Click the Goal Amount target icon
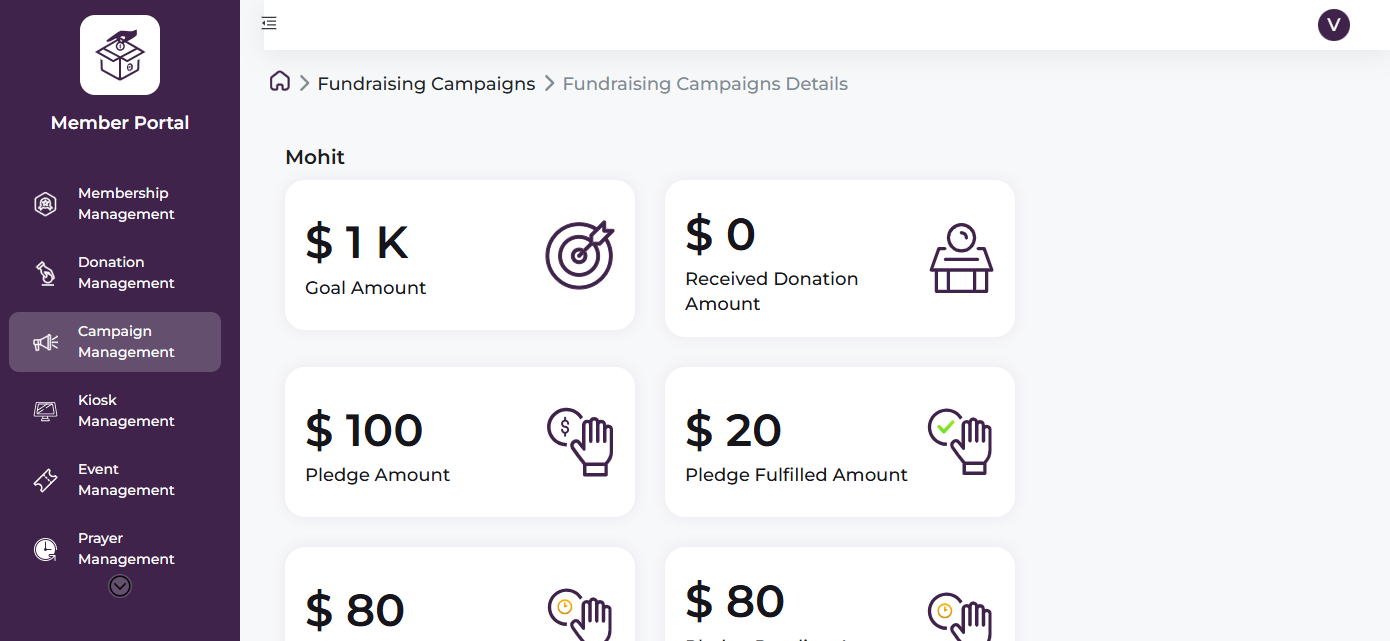 [579, 256]
